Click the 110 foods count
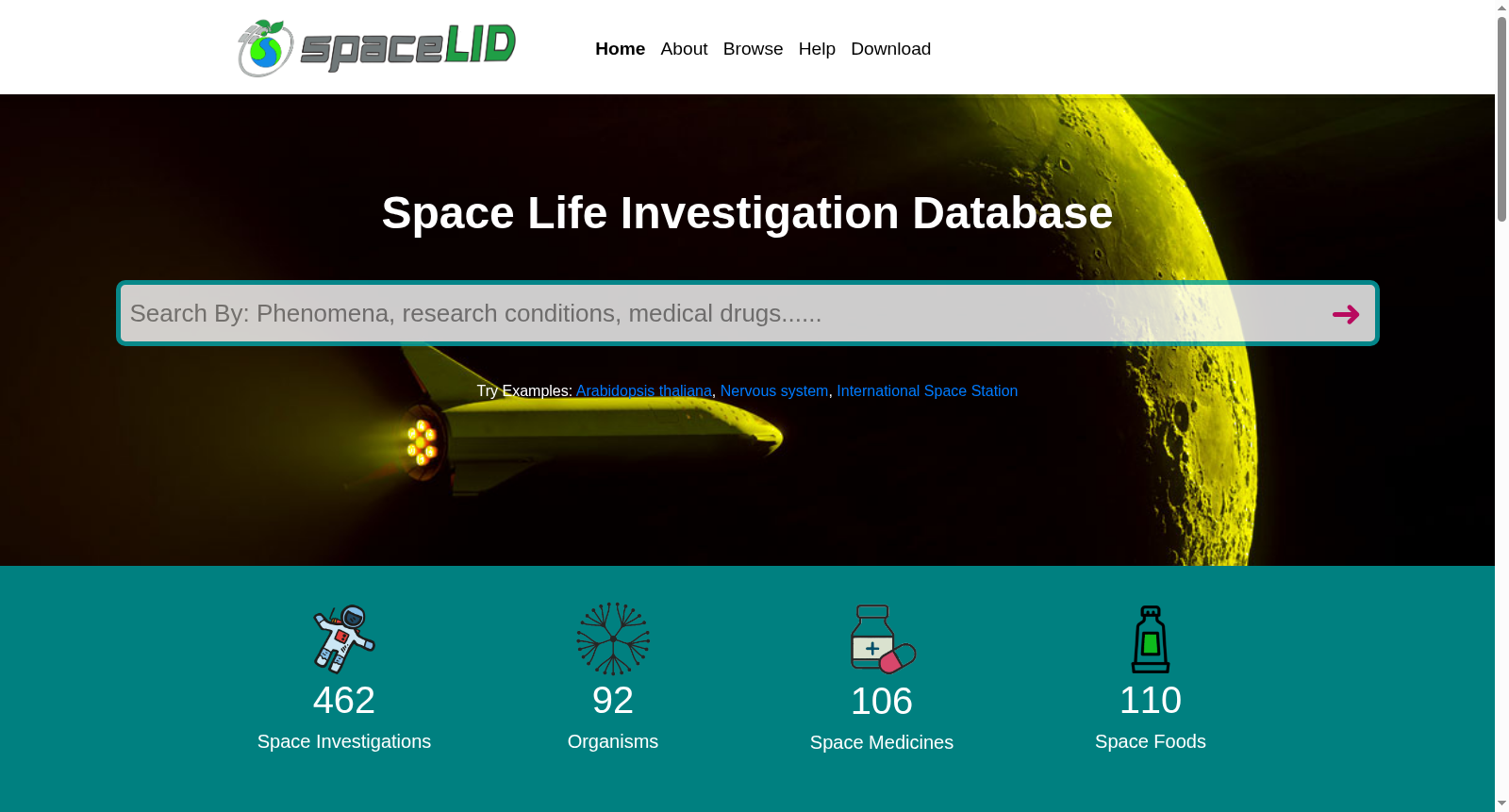Viewport: 1509px width, 812px height. pos(1151,701)
